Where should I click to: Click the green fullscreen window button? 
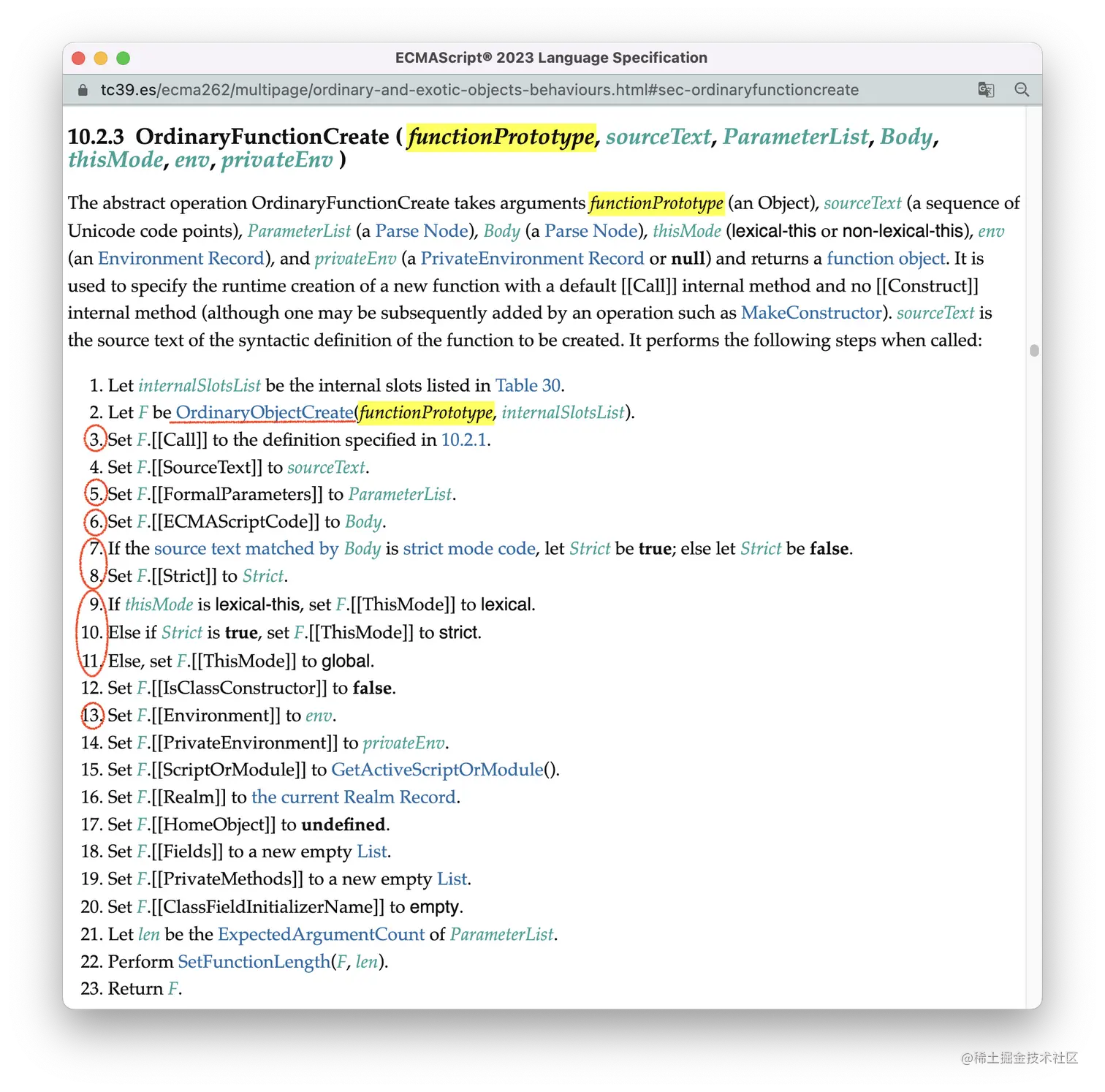tap(123, 58)
